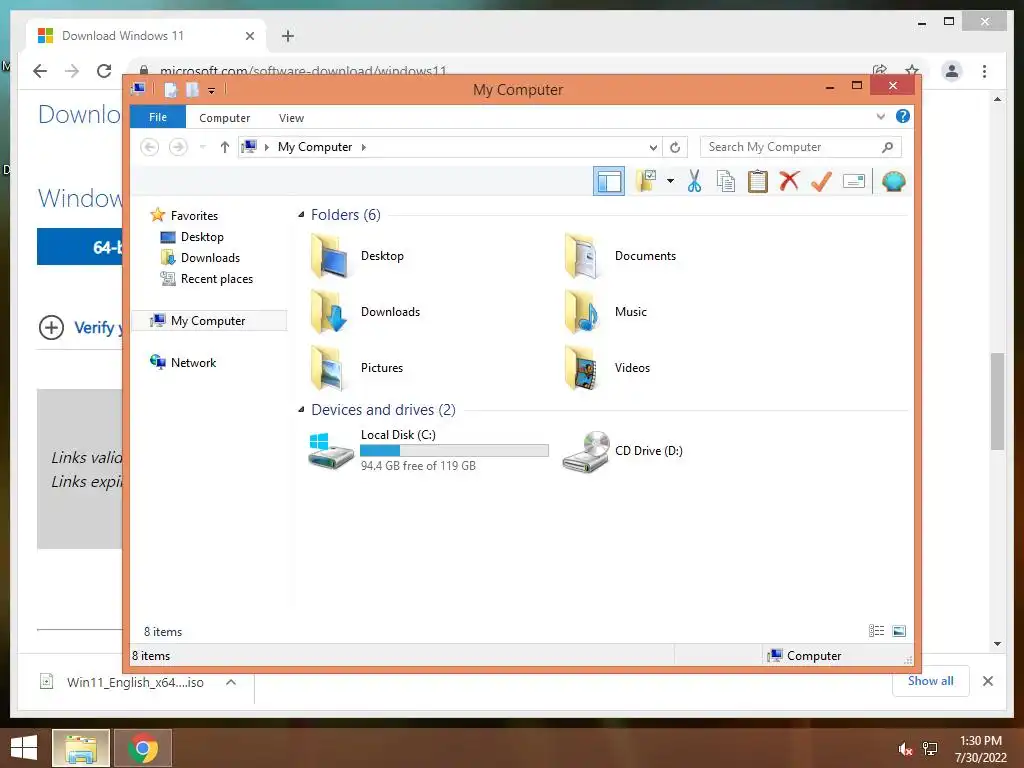The width and height of the screenshot is (1024, 768).
Task: Expand the ribbon with the chevron
Action: [880, 116]
